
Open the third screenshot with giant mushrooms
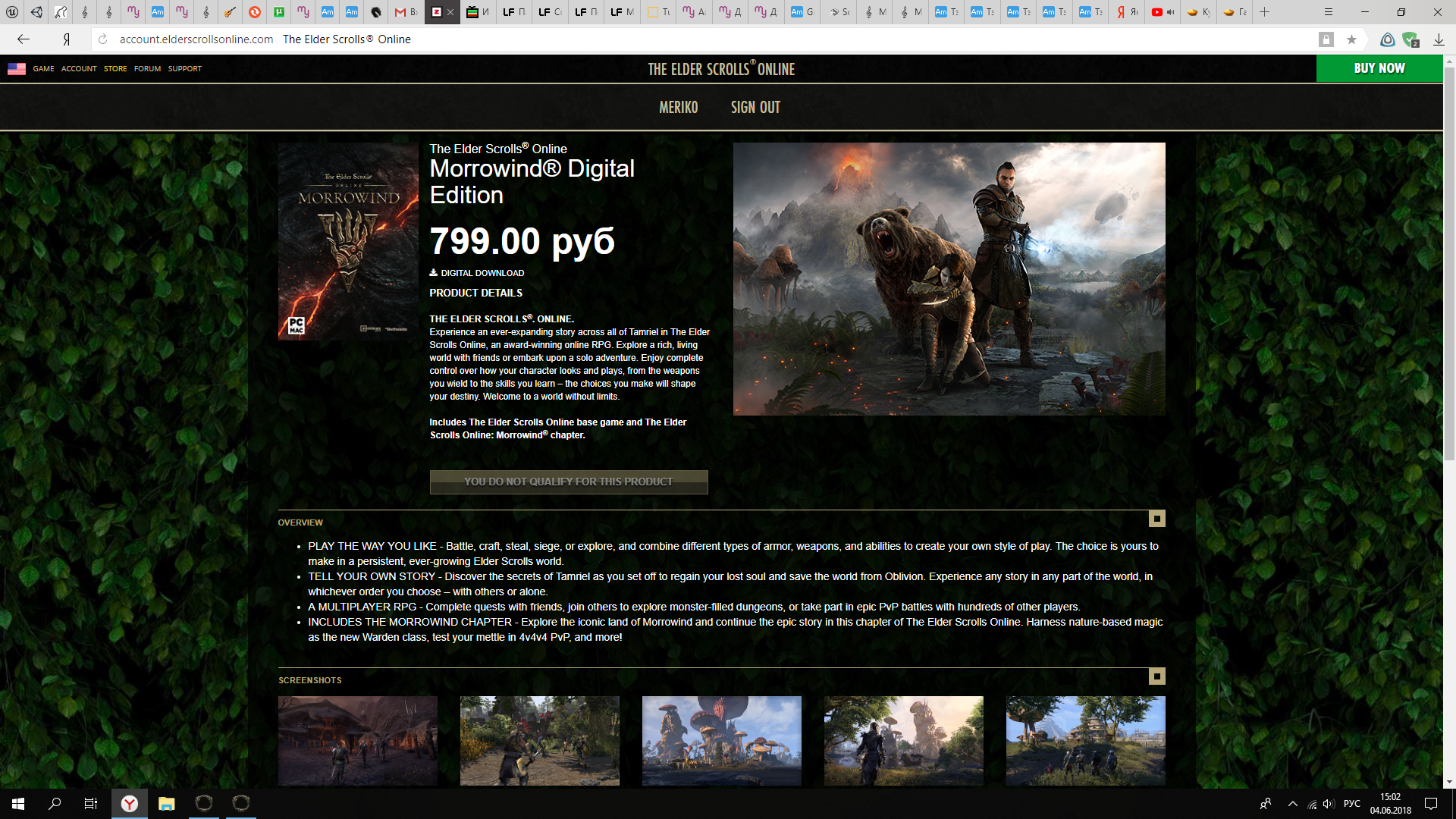pyautogui.click(x=722, y=741)
